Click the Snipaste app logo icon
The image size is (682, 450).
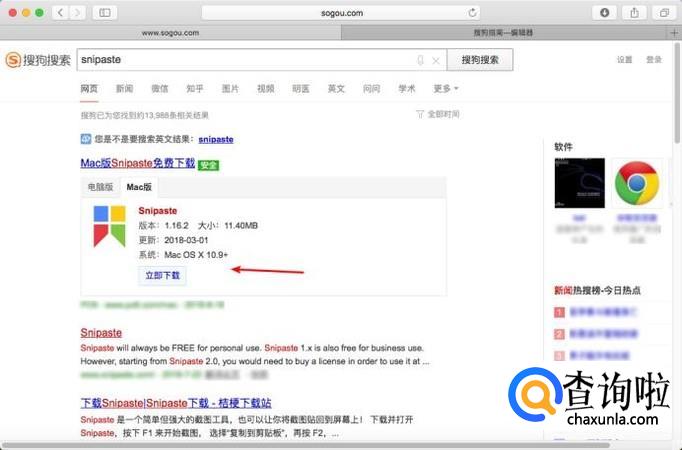click(x=109, y=226)
